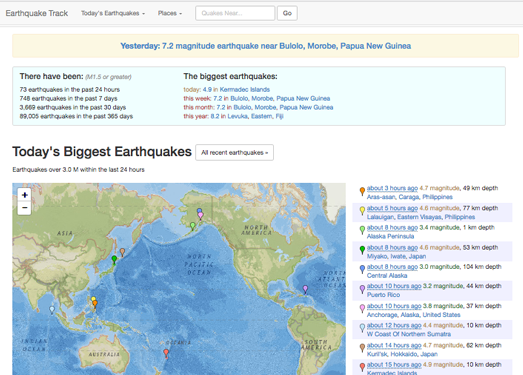Open the Miyako, Iwate, Japan link
This screenshot has width=523, height=375.
click(x=396, y=257)
